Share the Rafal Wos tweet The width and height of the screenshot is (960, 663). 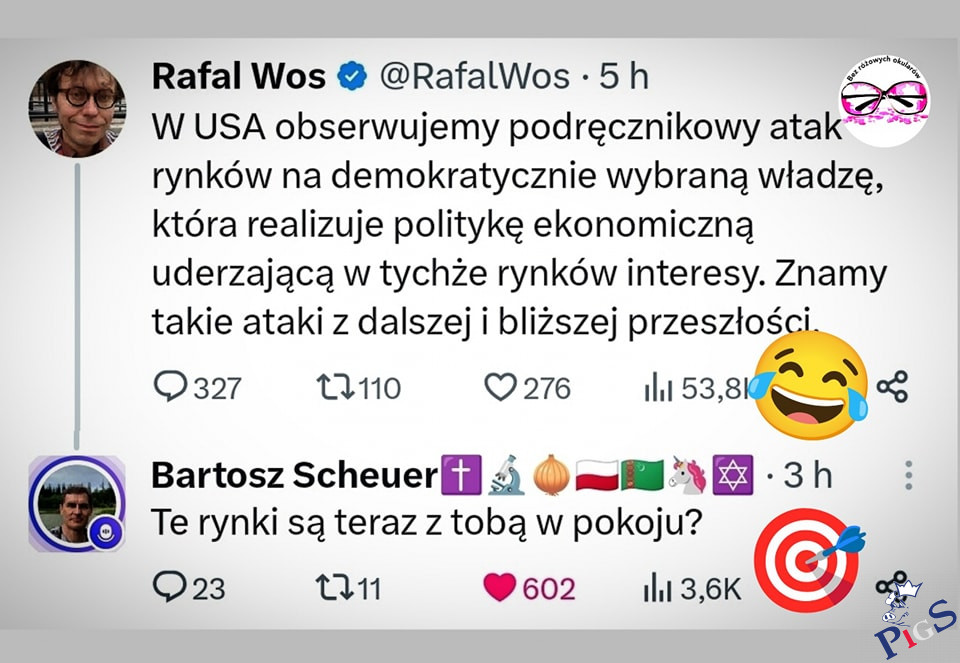(892, 386)
